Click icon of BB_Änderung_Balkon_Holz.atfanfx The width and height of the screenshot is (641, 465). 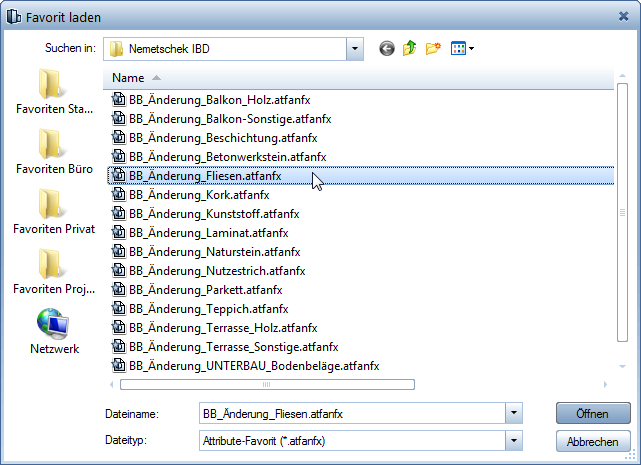point(119,99)
